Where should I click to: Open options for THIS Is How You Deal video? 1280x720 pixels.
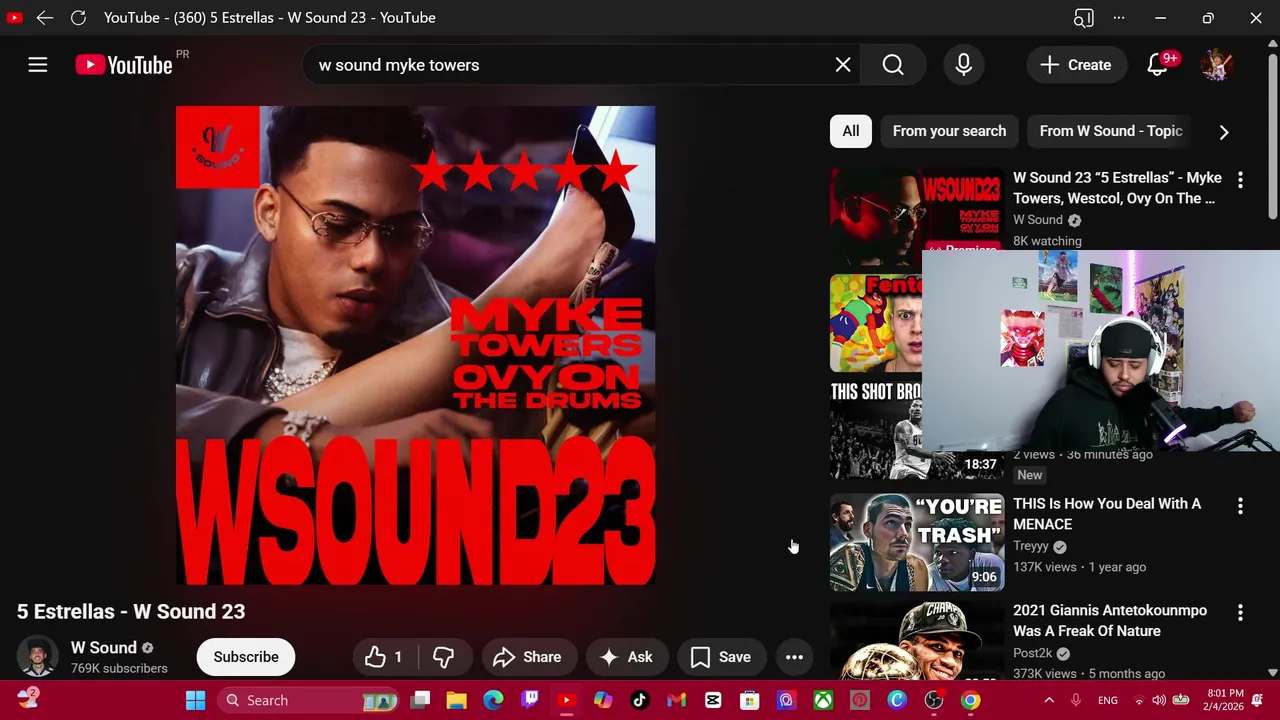(x=1240, y=506)
